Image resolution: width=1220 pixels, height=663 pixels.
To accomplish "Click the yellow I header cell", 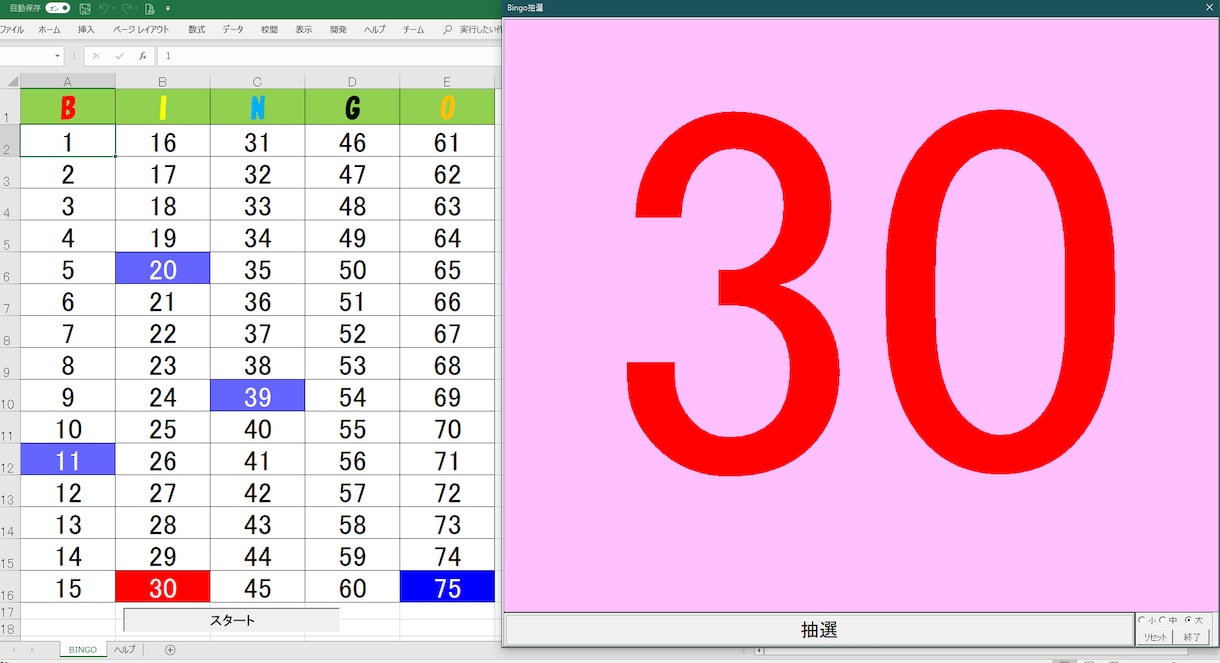I will (162, 107).
